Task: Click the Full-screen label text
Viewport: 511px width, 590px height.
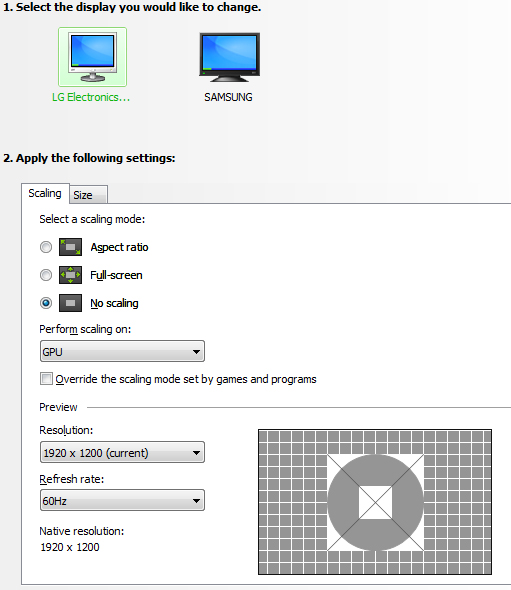Action: [116, 275]
